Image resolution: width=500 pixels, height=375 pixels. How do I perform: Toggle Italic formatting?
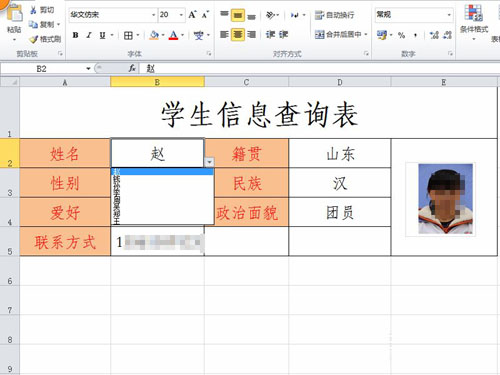pos(89,35)
